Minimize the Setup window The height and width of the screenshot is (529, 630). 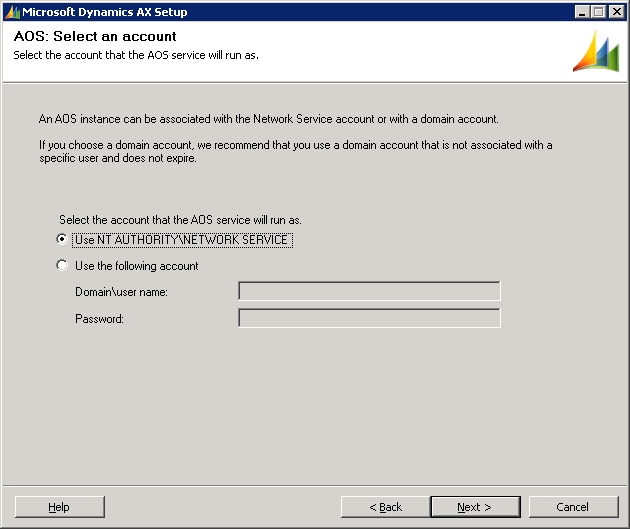(x=583, y=12)
